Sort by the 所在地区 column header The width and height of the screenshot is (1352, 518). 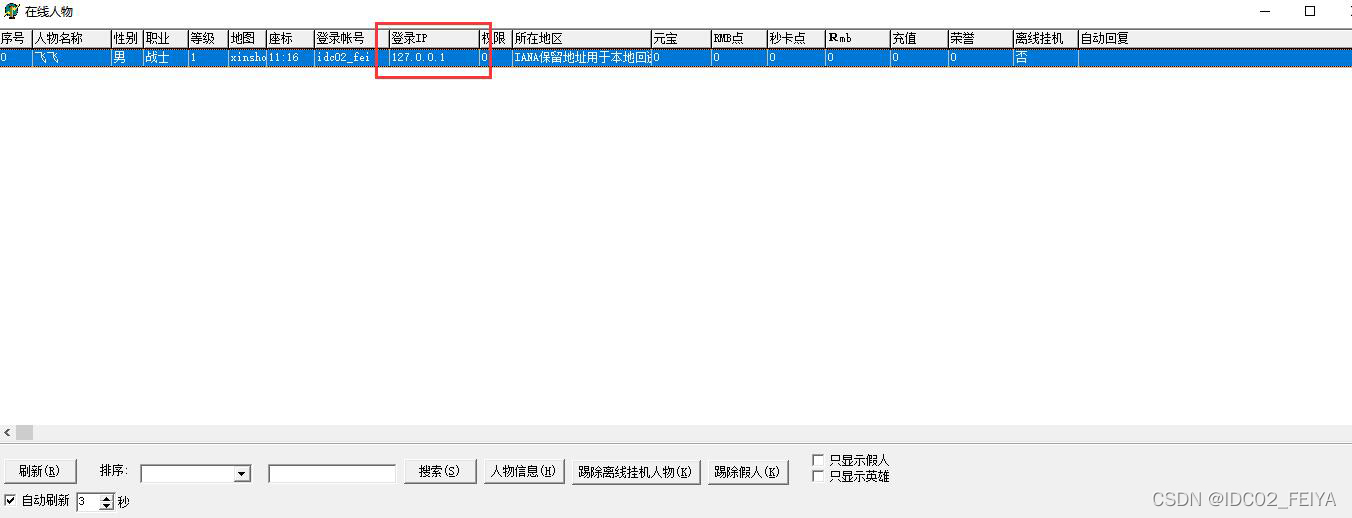point(582,38)
